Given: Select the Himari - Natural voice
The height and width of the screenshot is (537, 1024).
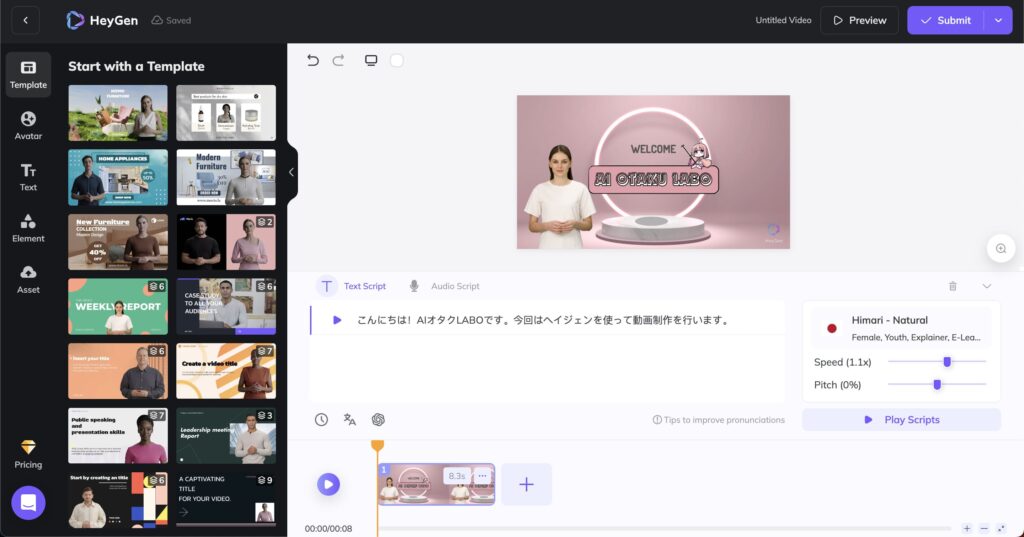Looking at the screenshot, I should pyautogui.click(x=902, y=328).
